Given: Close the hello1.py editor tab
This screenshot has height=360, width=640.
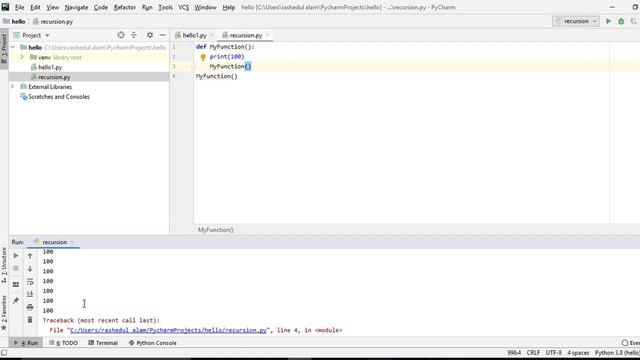Looking at the screenshot, I should [x=211, y=35].
